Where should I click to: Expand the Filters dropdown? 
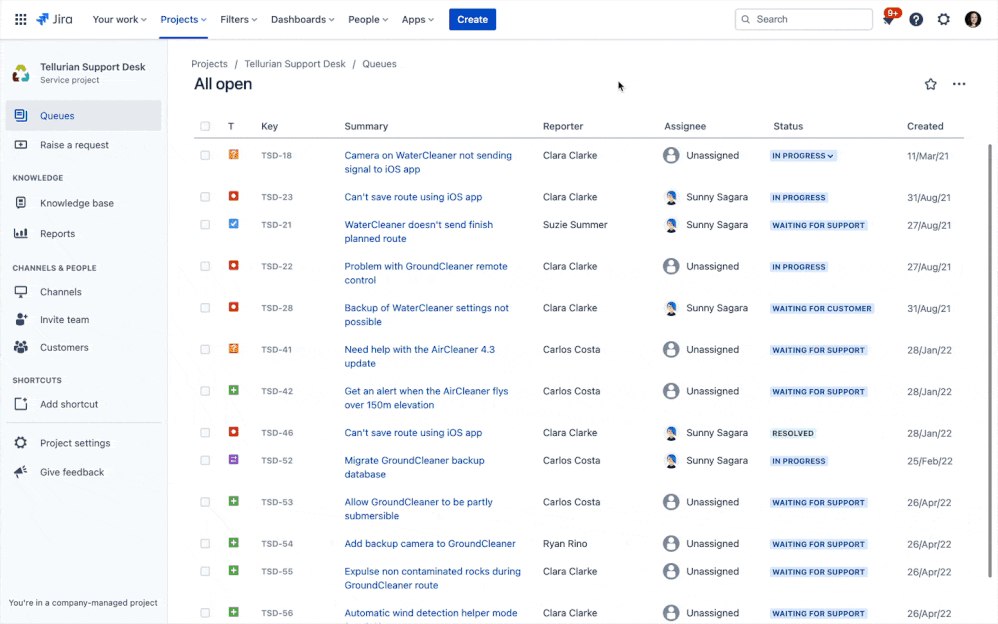click(239, 19)
